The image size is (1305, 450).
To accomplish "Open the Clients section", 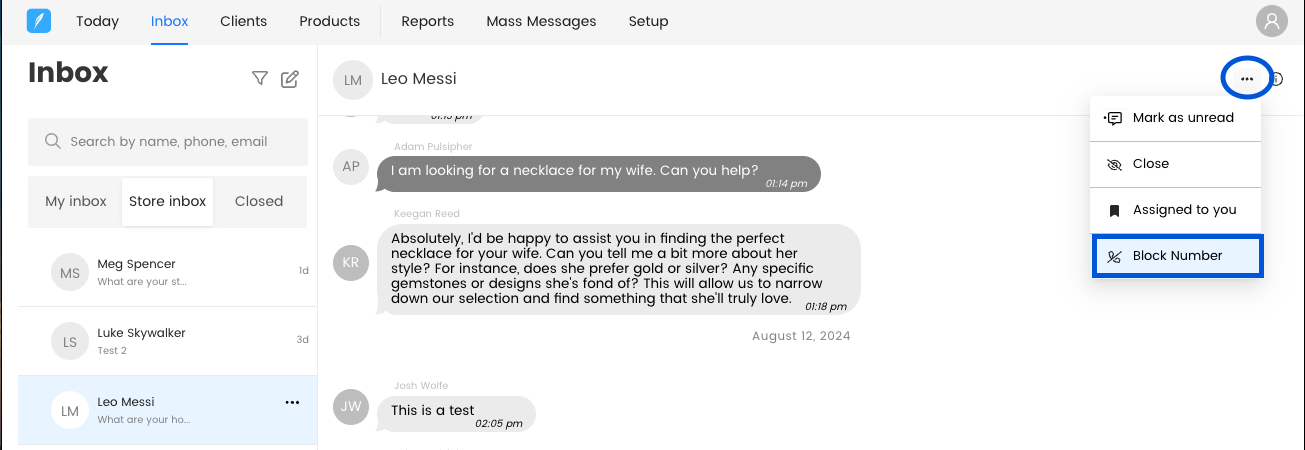I will coord(243,21).
